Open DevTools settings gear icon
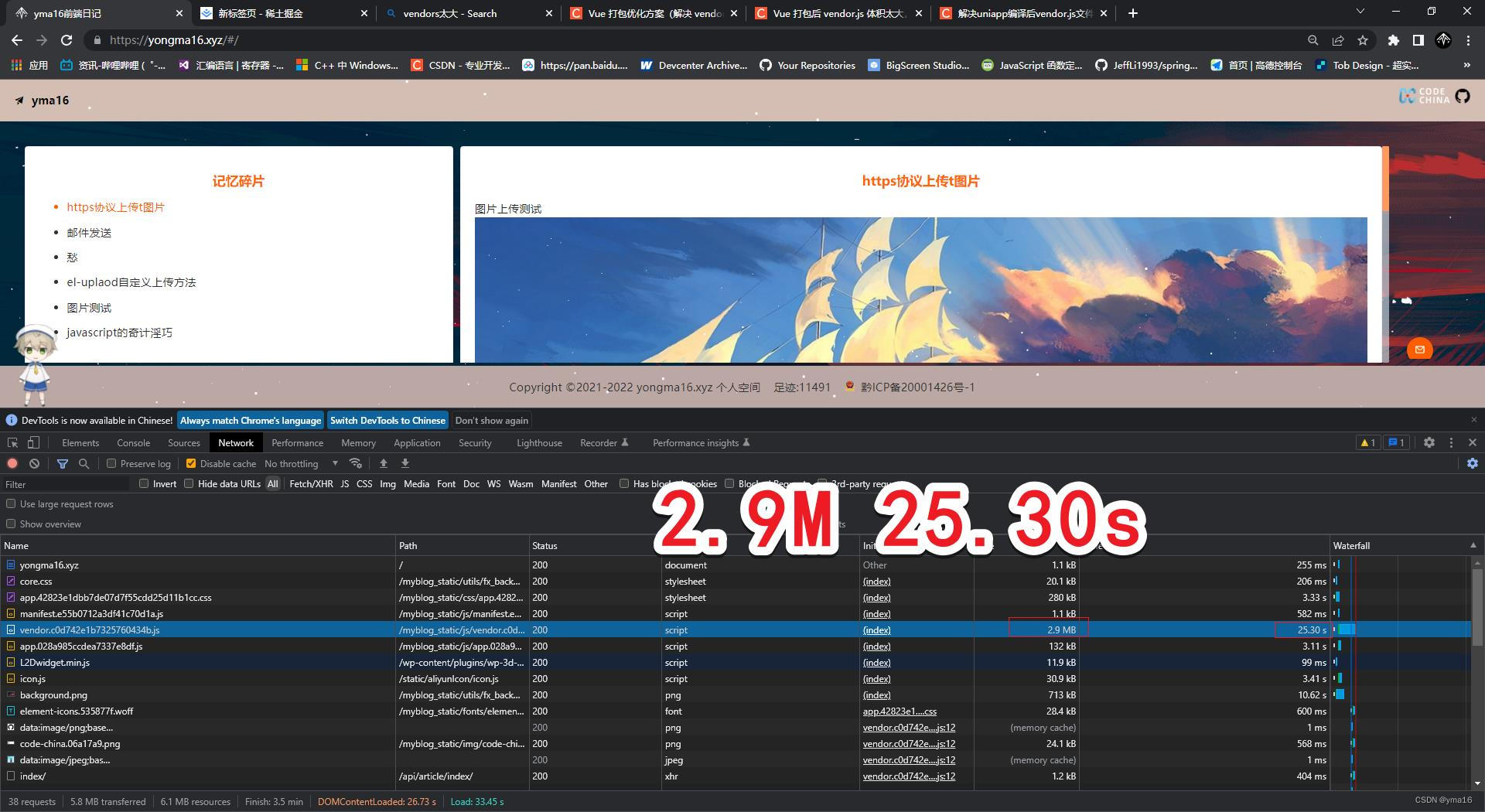This screenshot has width=1485, height=812. (1429, 442)
